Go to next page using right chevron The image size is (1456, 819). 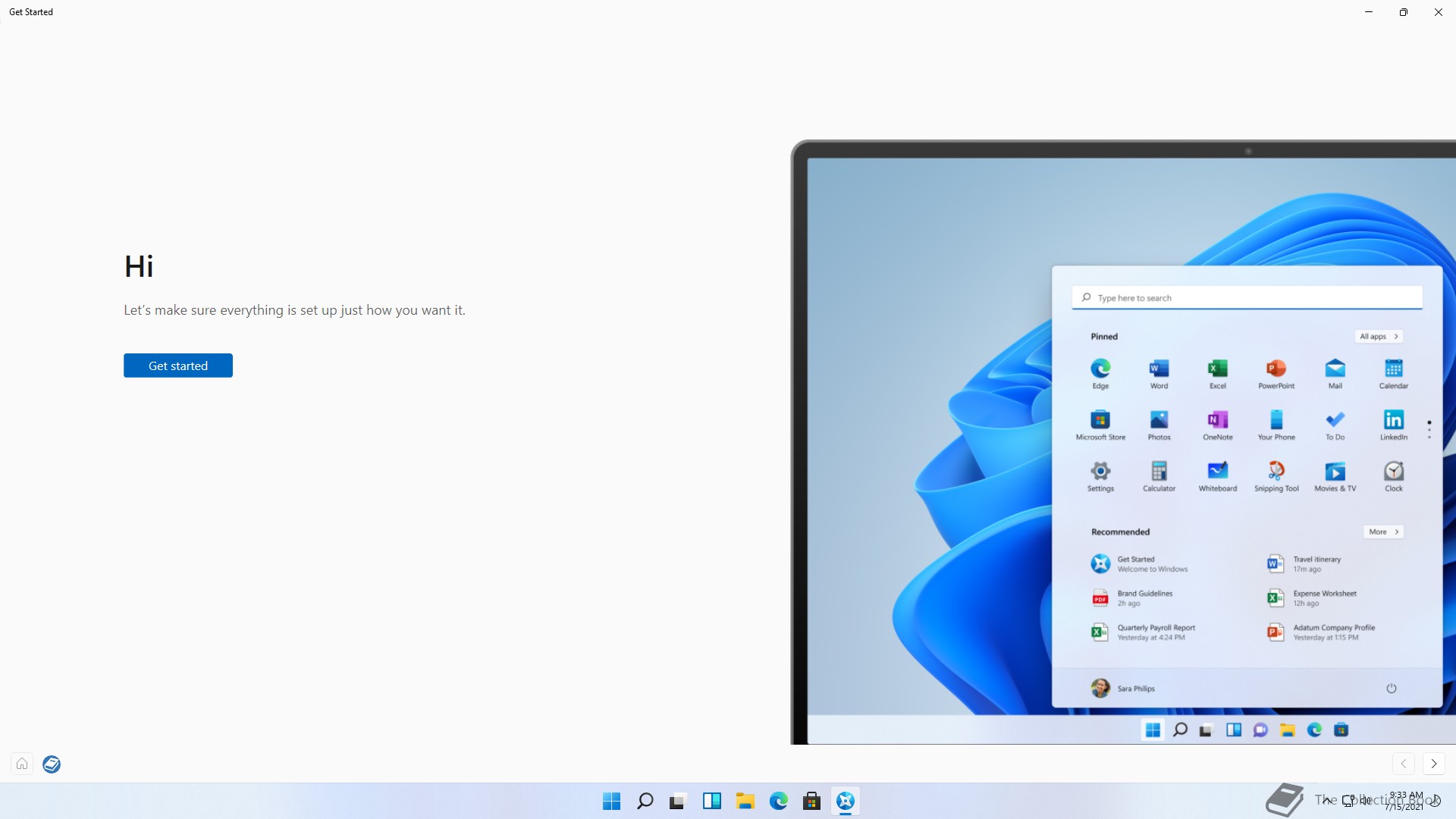tap(1433, 764)
